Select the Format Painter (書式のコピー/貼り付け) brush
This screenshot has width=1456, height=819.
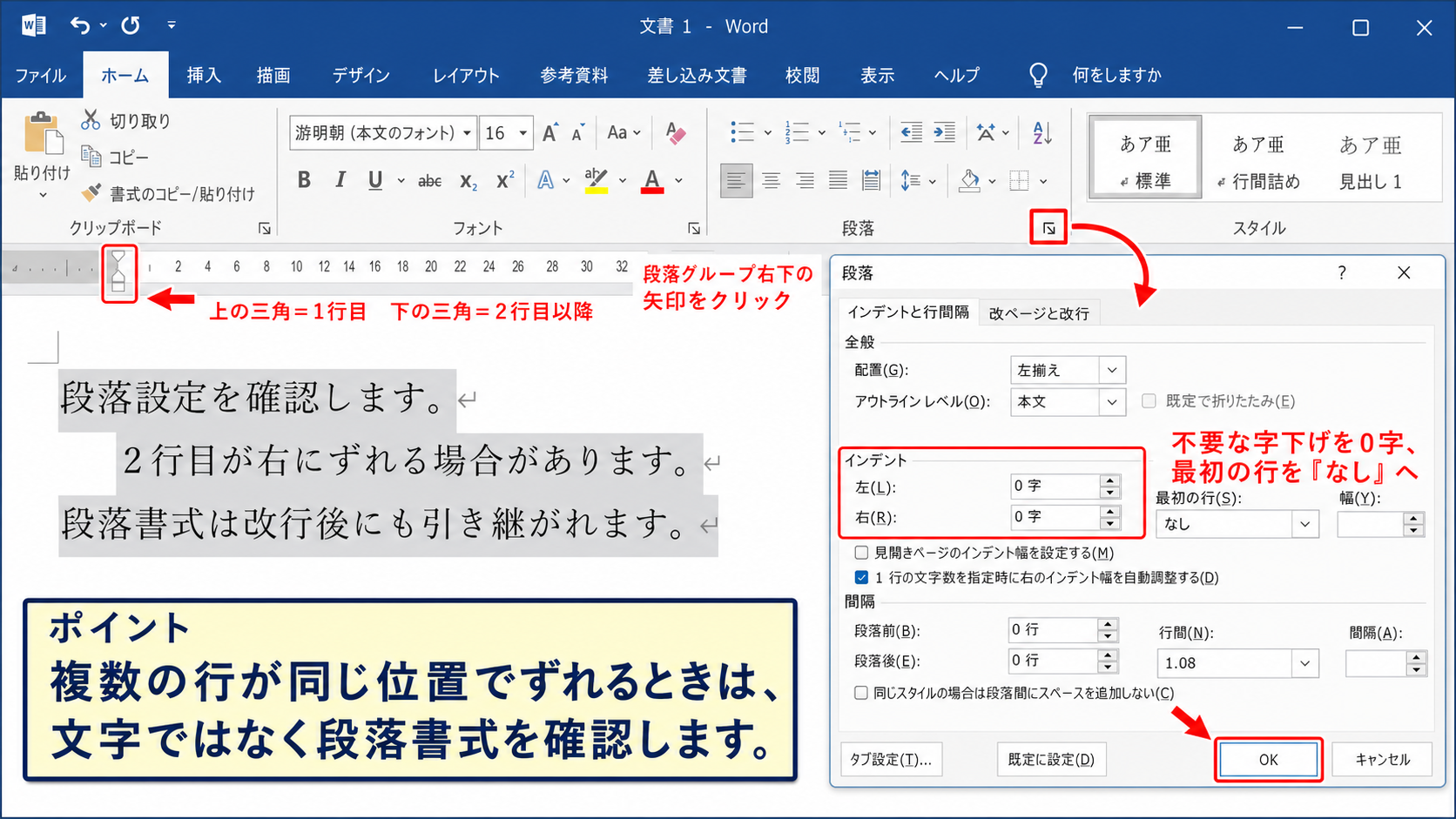pos(91,192)
